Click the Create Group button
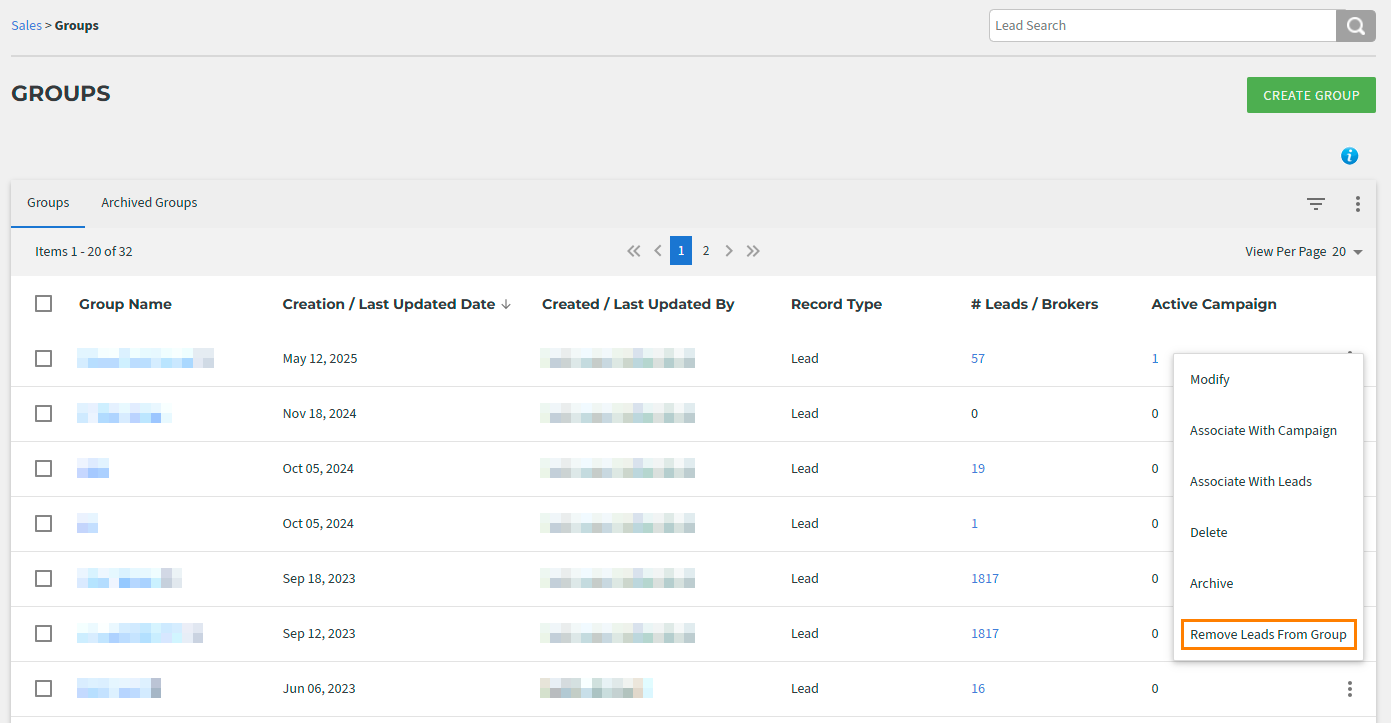Image resolution: width=1391 pixels, height=723 pixels. pyautogui.click(x=1311, y=95)
